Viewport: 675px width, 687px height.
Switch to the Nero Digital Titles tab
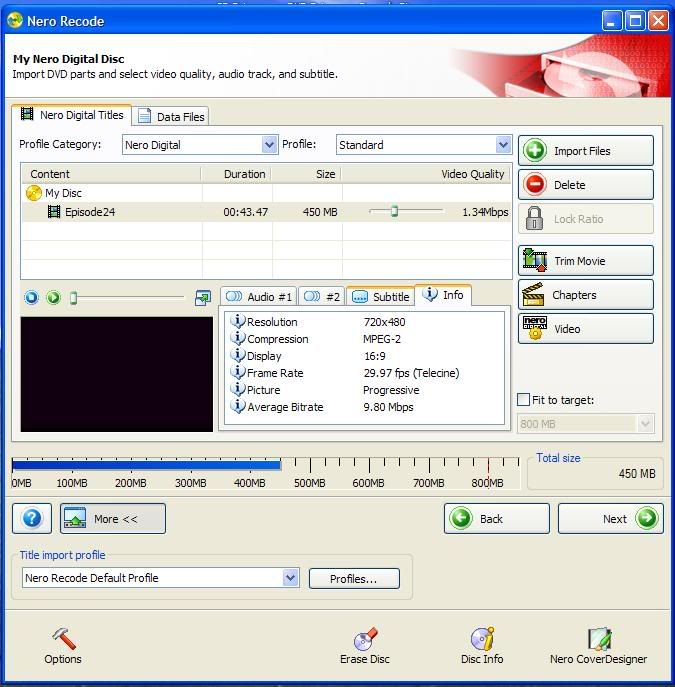tap(72, 115)
